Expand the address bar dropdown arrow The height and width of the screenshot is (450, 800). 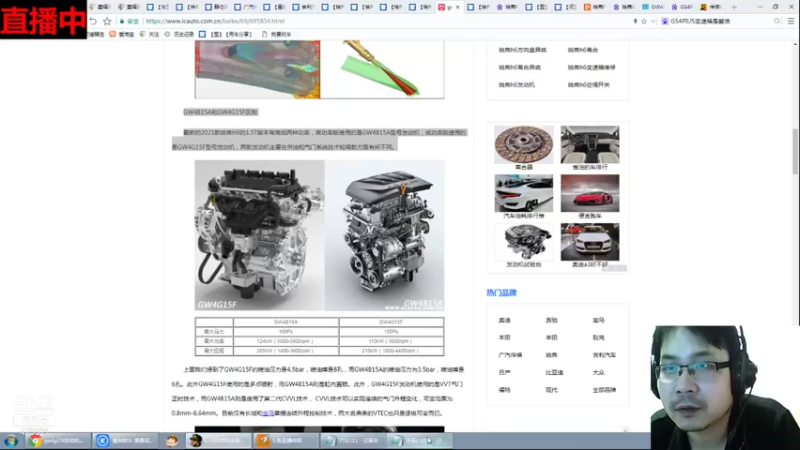click(x=653, y=21)
